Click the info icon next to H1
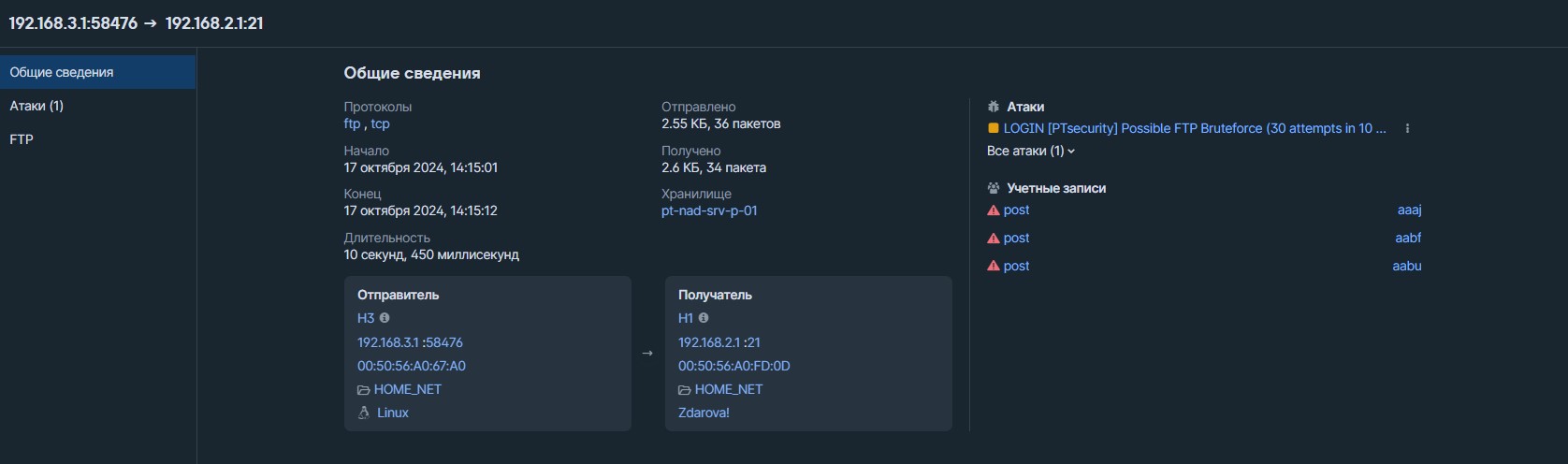1568x464 pixels. [x=704, y=318]
